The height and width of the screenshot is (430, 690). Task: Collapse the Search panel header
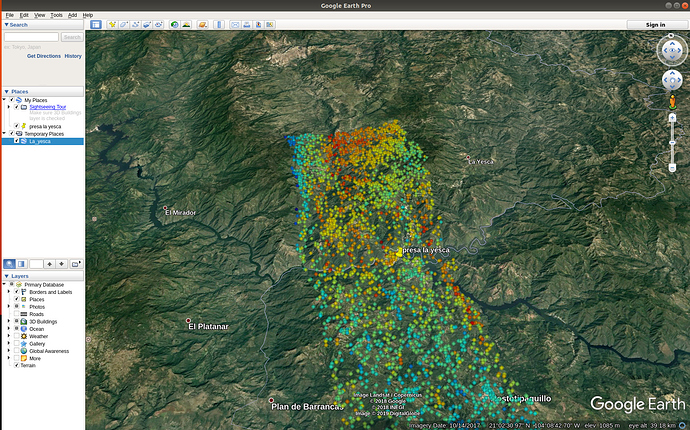coord(43,25)
